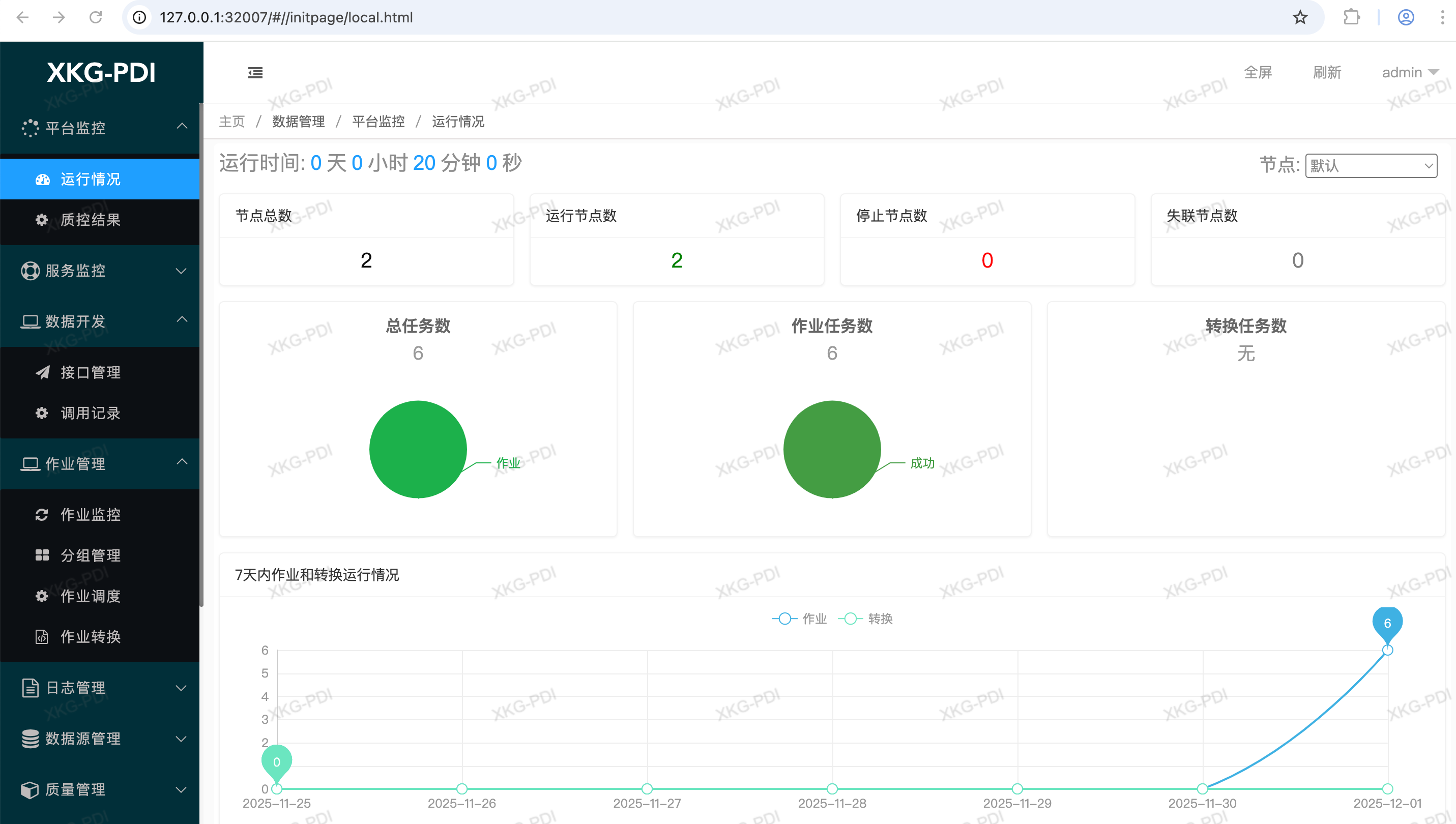Toggle the 转换 series in chart legend
The image size is (1456, 824).
866,619
